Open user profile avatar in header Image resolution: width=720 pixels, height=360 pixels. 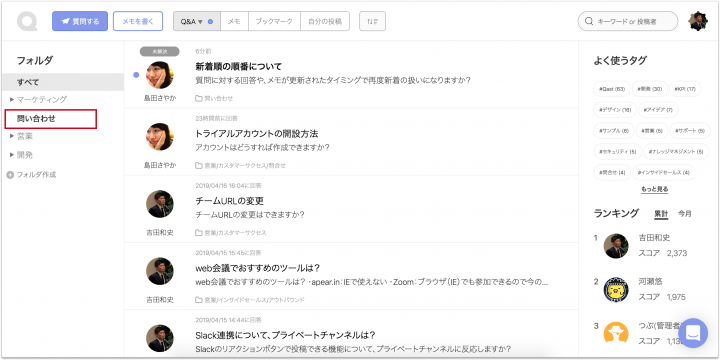pos(698,21)
